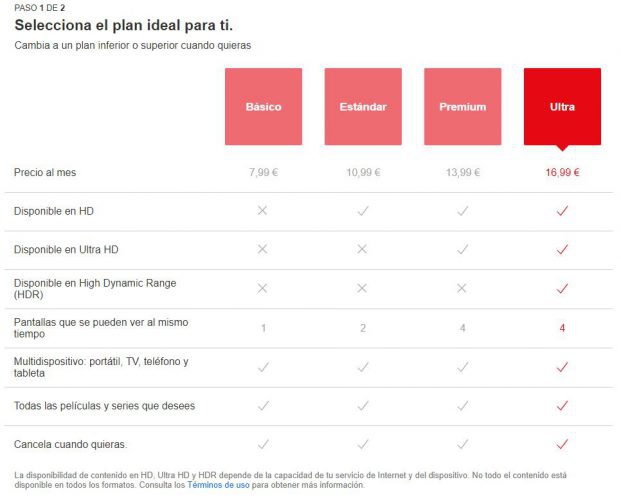Viewport: 621px width, 500px height.
Task: Click the Ultra HDR red checkmark
Action: pyautogui.click(x=562, y=288)
